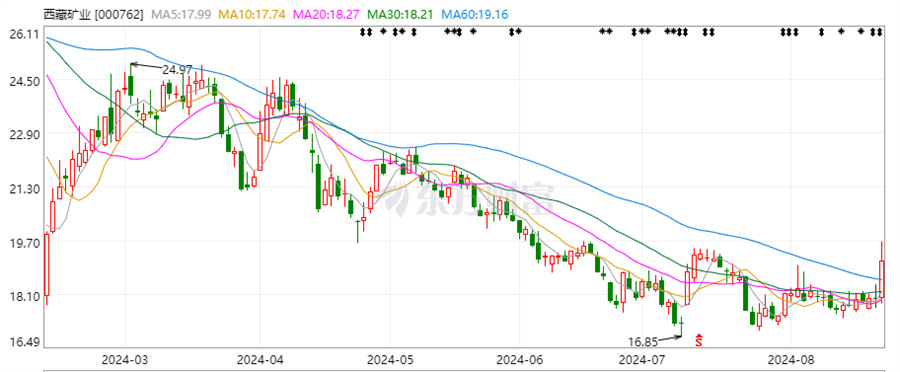Select the MA30:18.21 indicator label
Screen dimensions: 900x372
(401, 14)
